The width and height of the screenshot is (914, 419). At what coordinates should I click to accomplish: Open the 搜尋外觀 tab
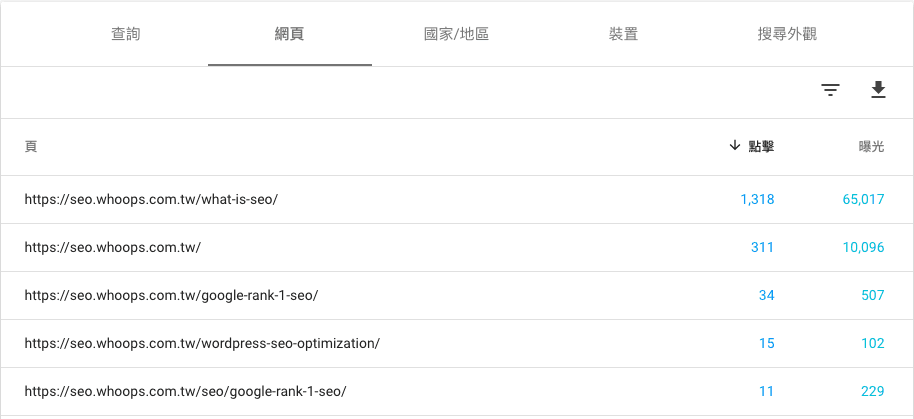point(787,34)
